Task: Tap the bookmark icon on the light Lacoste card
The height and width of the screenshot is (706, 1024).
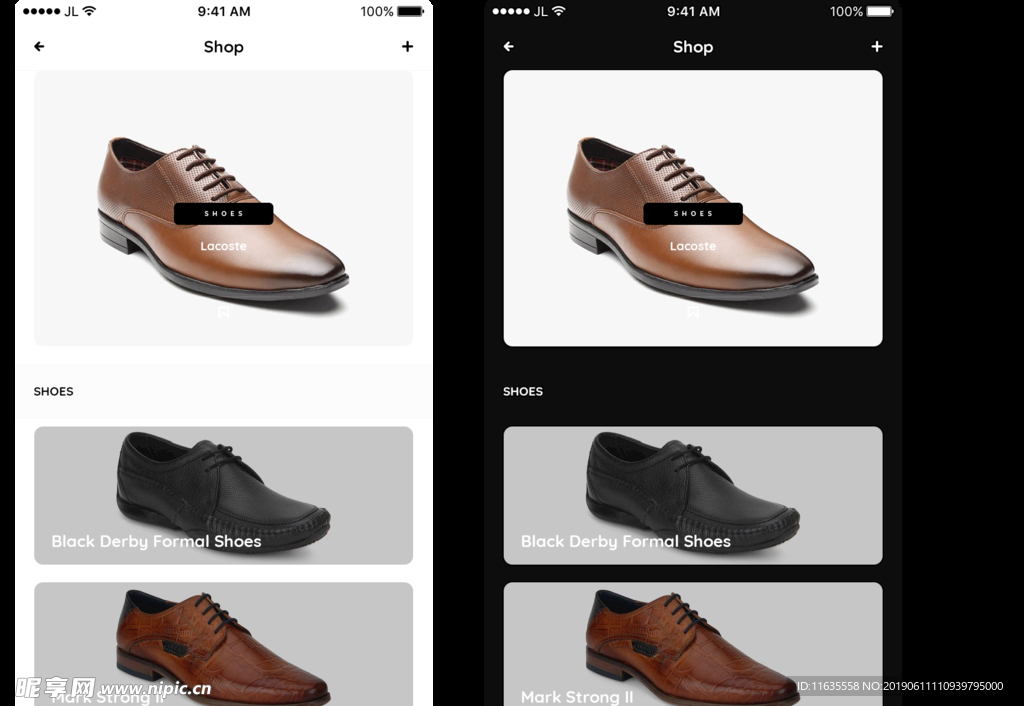Action: pos(223,312)
